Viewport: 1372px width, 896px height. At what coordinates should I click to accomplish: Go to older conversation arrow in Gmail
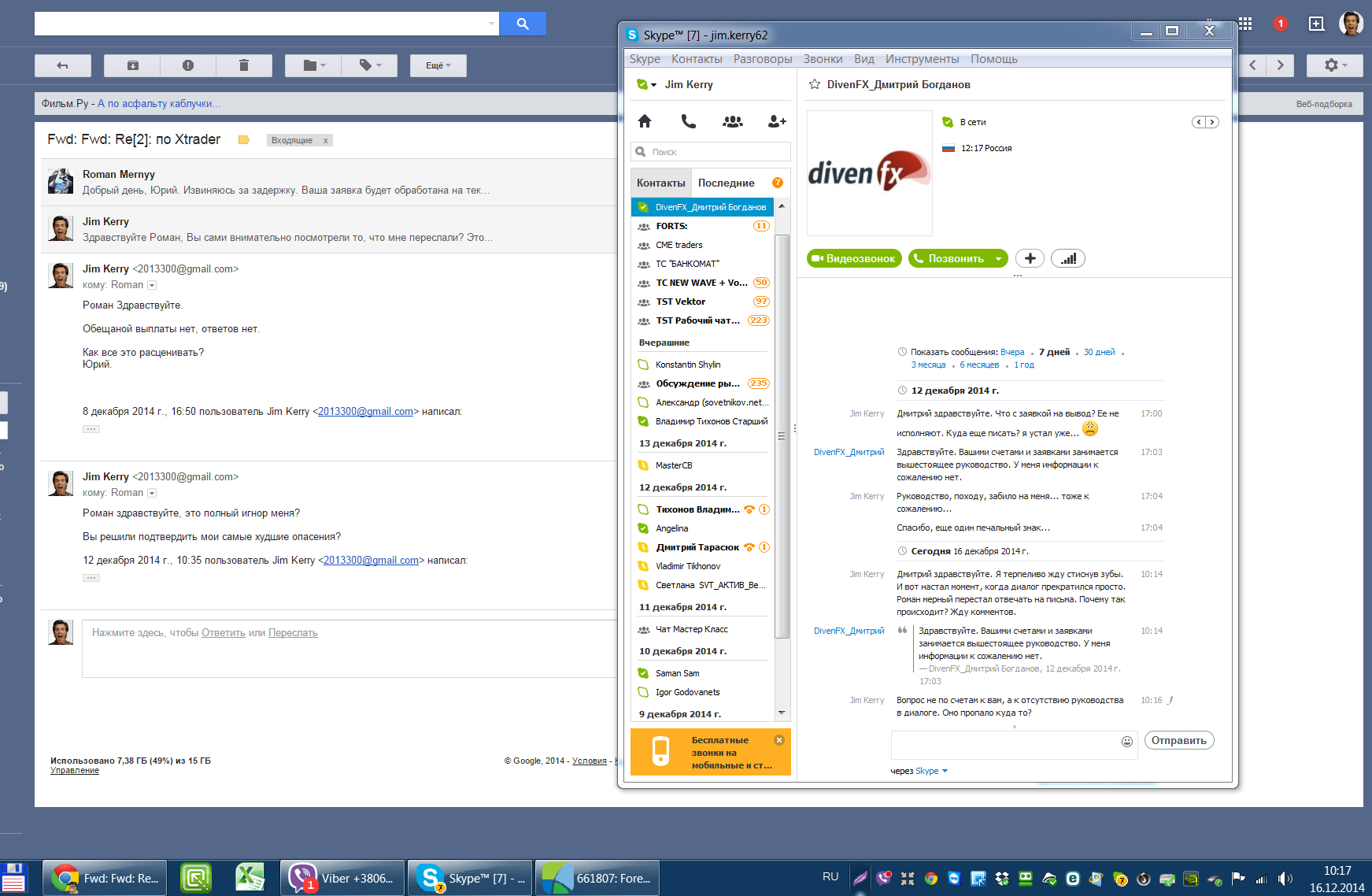1281,65
